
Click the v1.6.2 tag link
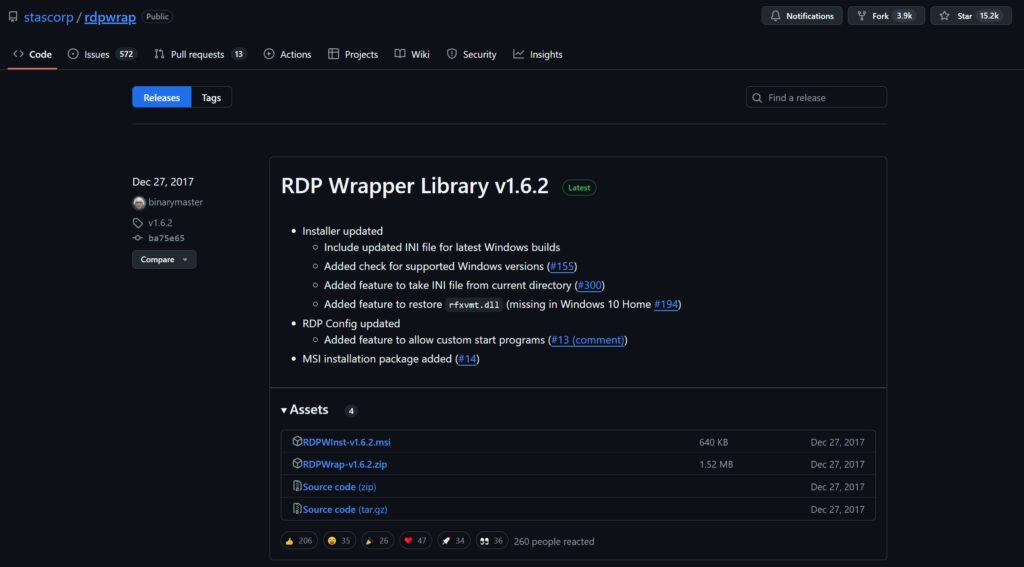(160, 223)
